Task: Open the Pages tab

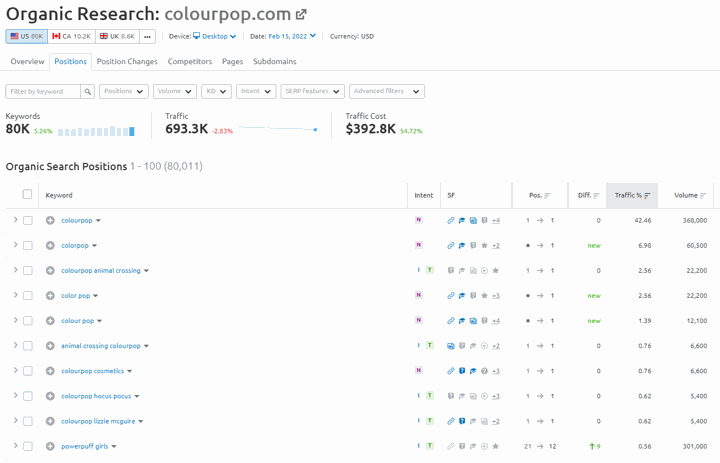Action: click(232, 62)
